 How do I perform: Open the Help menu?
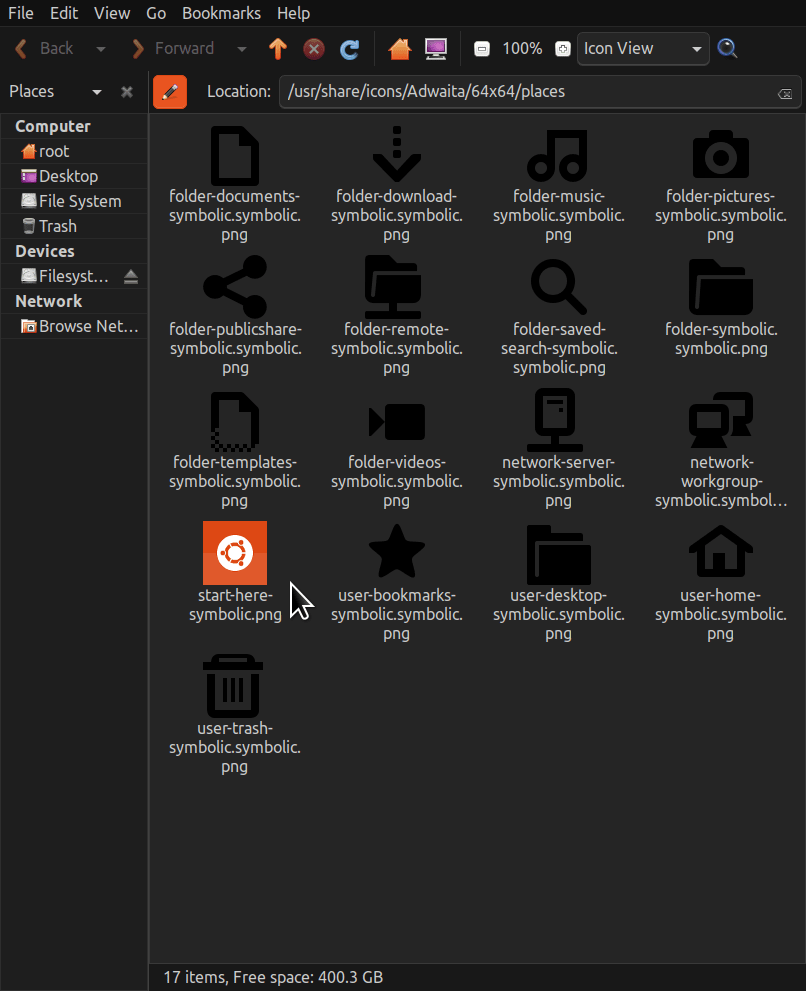[x=293, y=13]
